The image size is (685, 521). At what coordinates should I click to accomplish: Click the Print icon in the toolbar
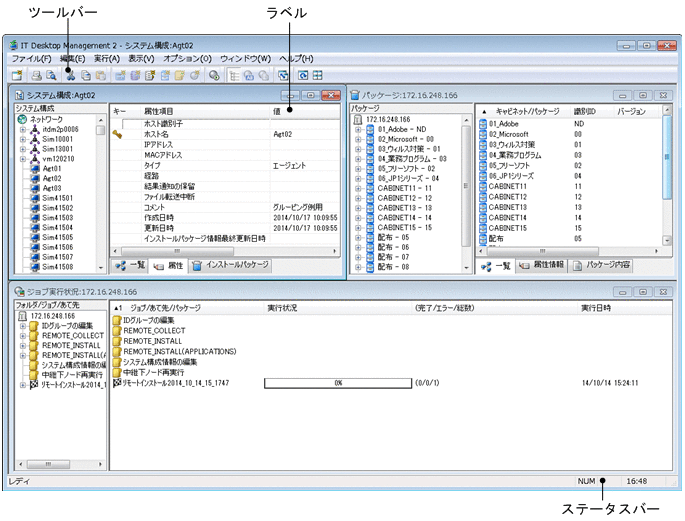pyautogui.click(x=37, y=76)
